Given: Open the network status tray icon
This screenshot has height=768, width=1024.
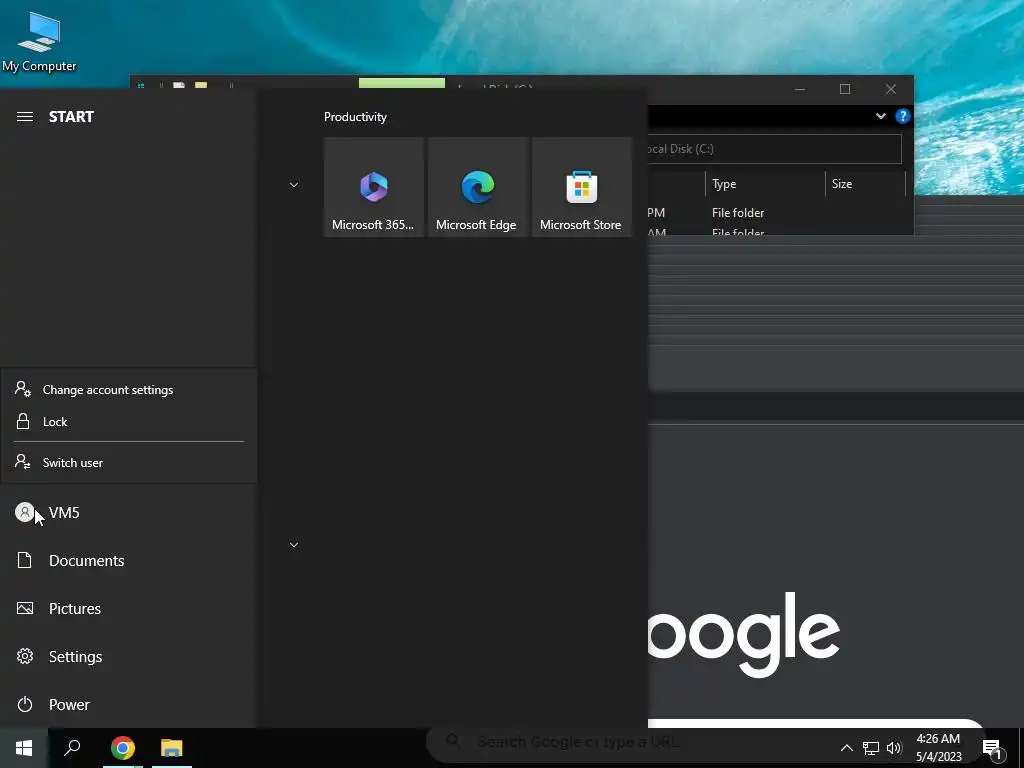Looking at the screenshot, I should (x=871, y=748).
